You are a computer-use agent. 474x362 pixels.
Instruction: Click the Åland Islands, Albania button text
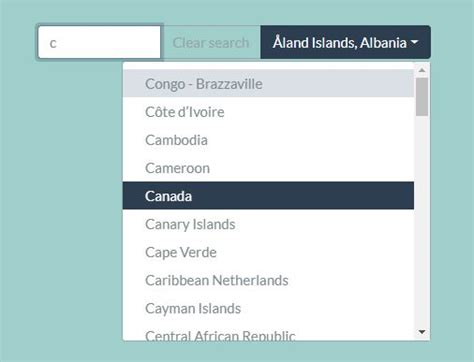[x=340, y=43]
